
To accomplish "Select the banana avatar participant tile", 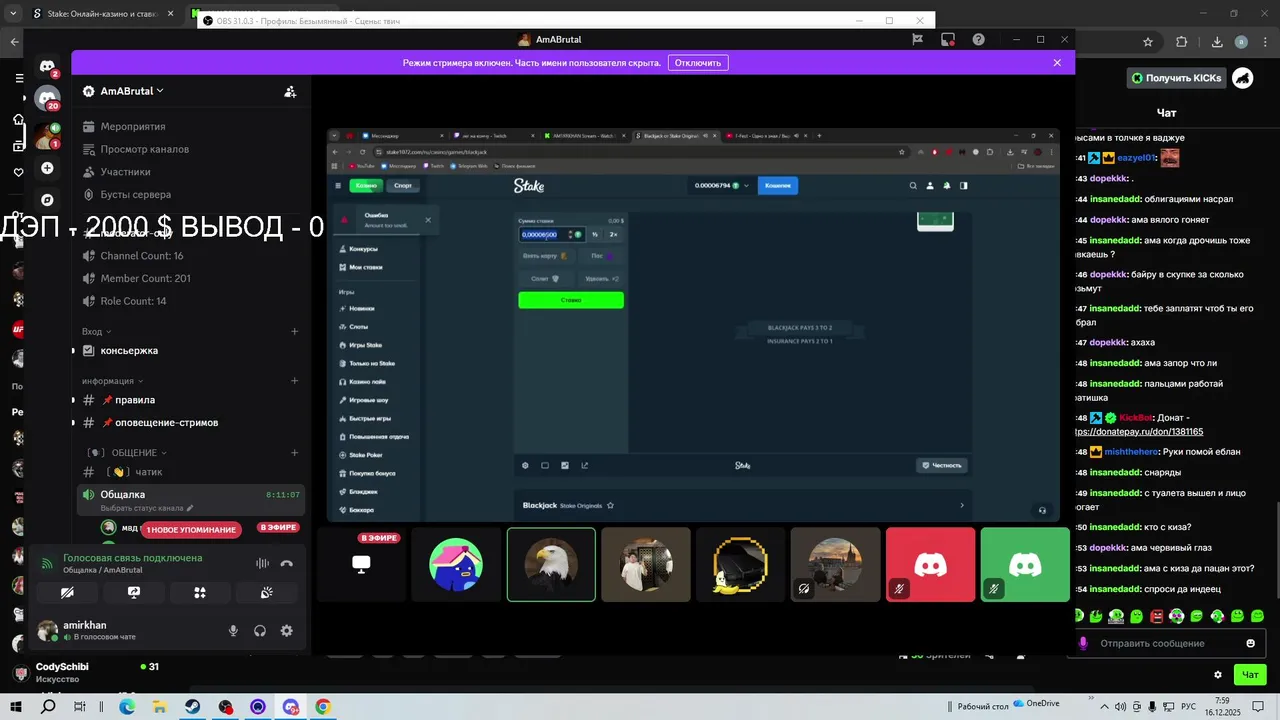I will [741, 565].
